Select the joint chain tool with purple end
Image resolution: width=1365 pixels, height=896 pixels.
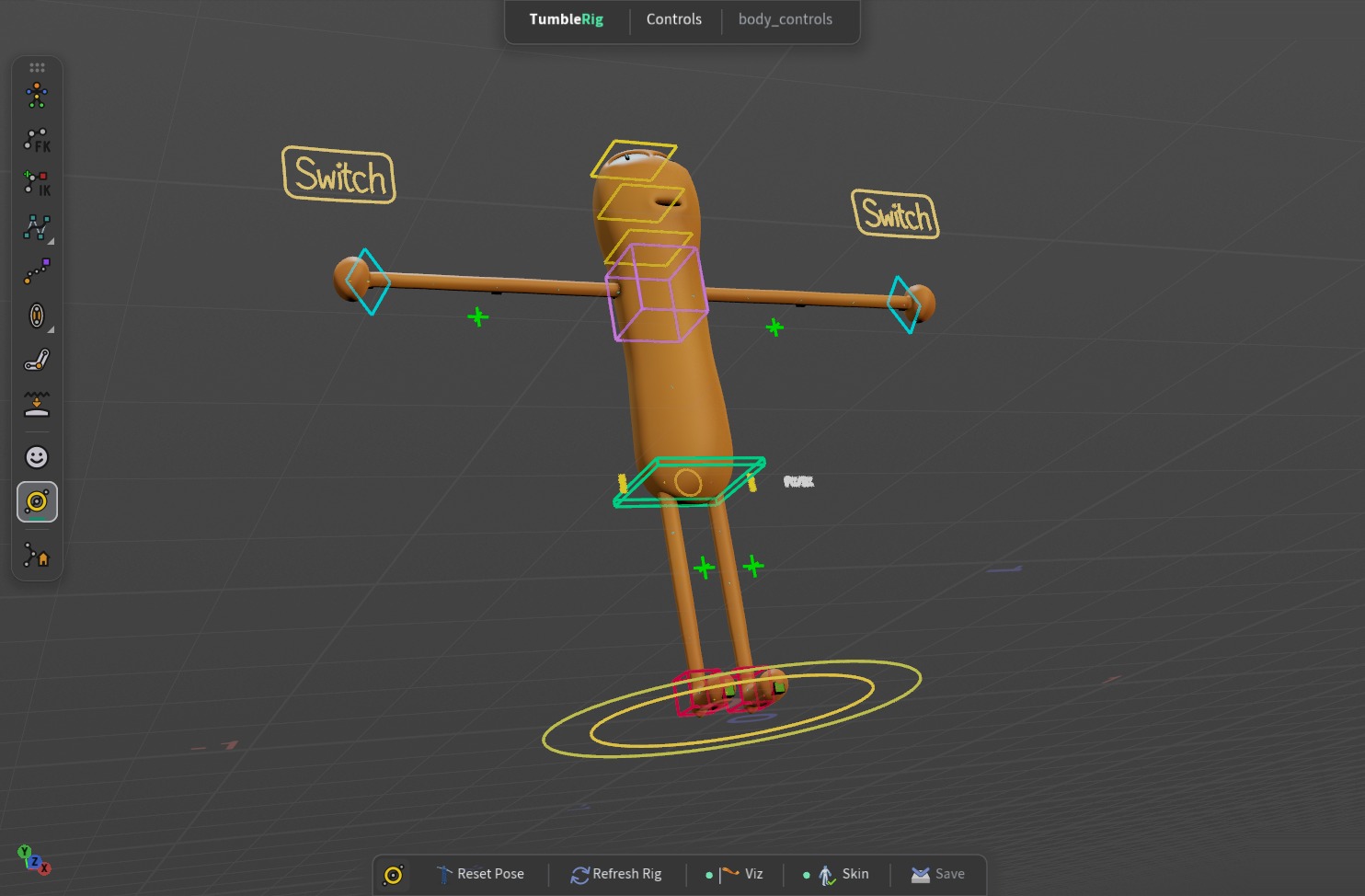[37, 271]
